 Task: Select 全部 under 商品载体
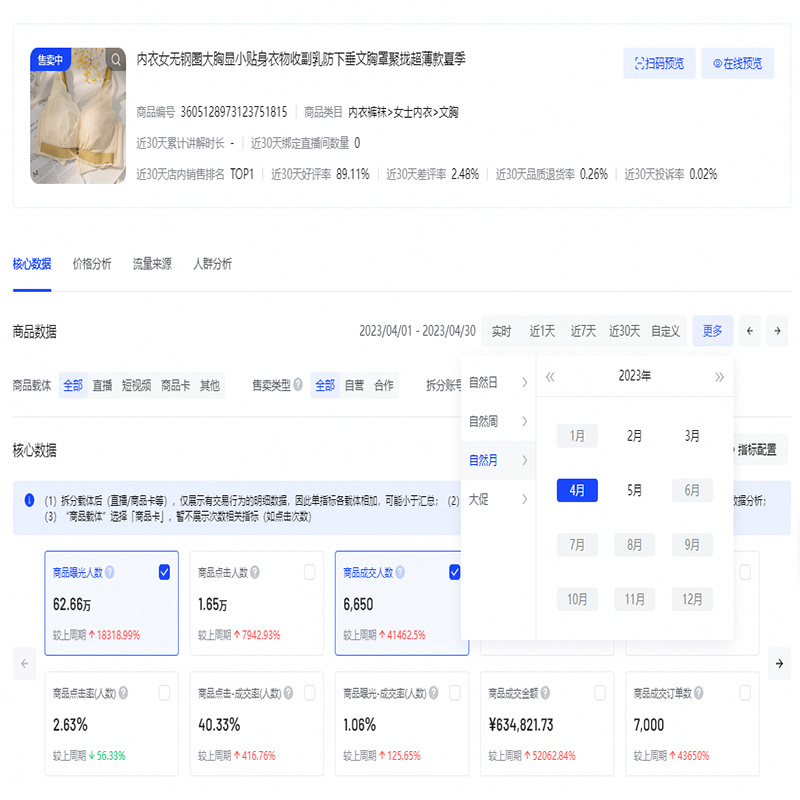73,385
